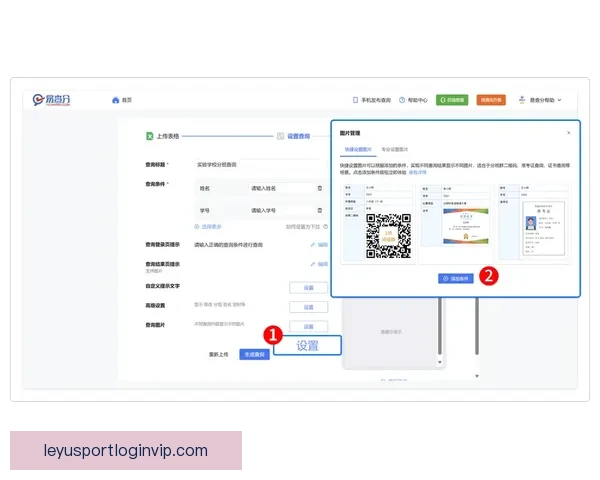Image resolution: width=600 pixels, height=480 pixels.
Task: Click the Excel icon beside 上传表格
Action: click(150, 136)
